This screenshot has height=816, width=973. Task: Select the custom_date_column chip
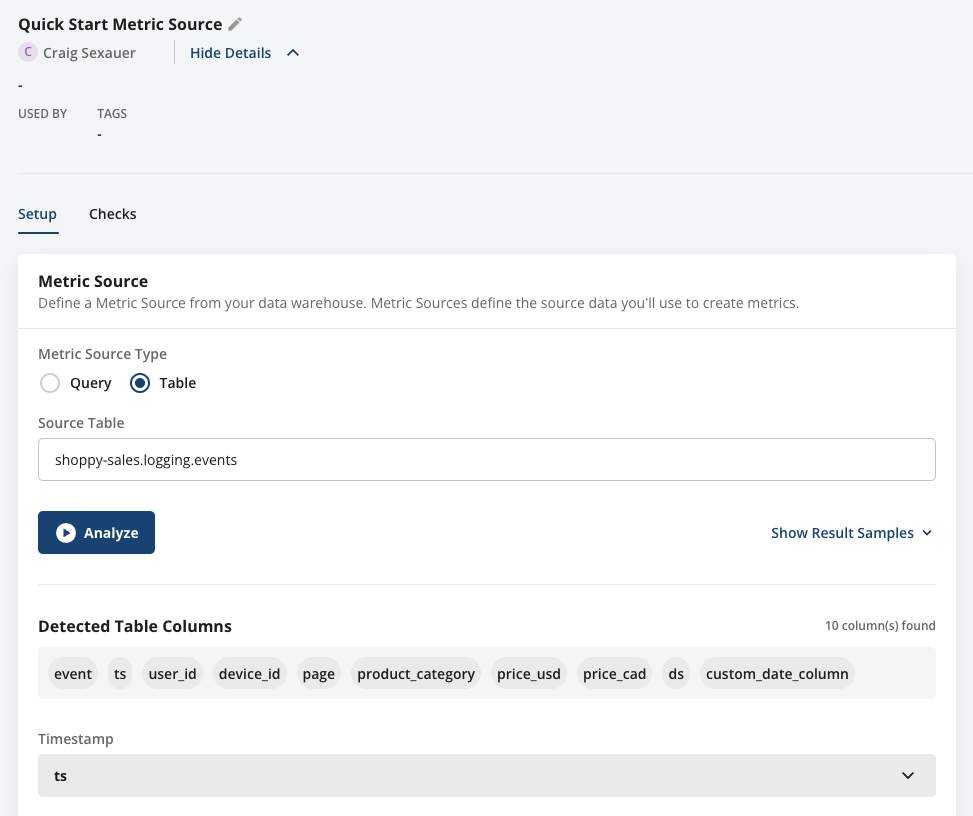[x=777, y=673]
